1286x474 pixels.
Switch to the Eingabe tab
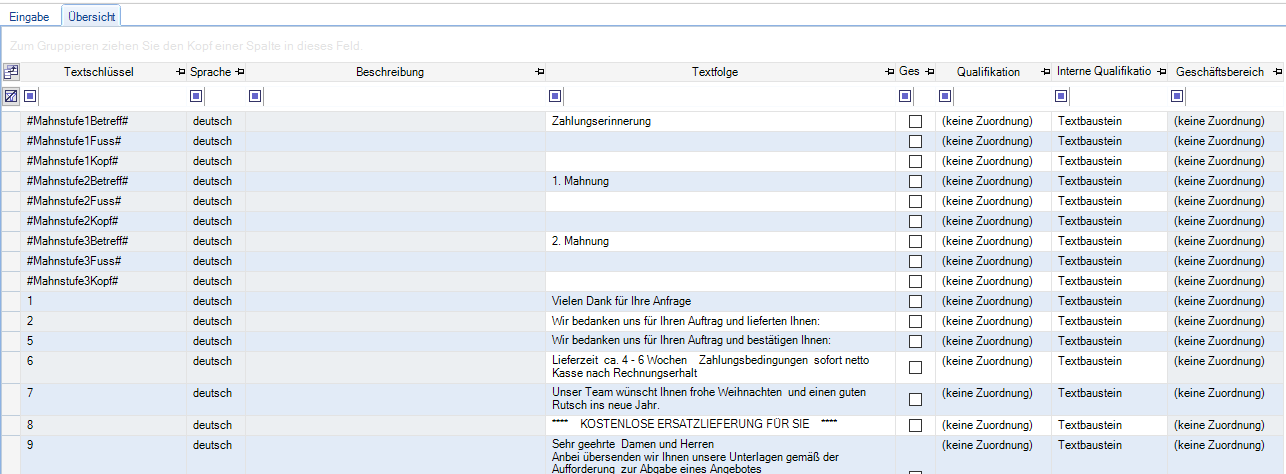click(29, 17)
